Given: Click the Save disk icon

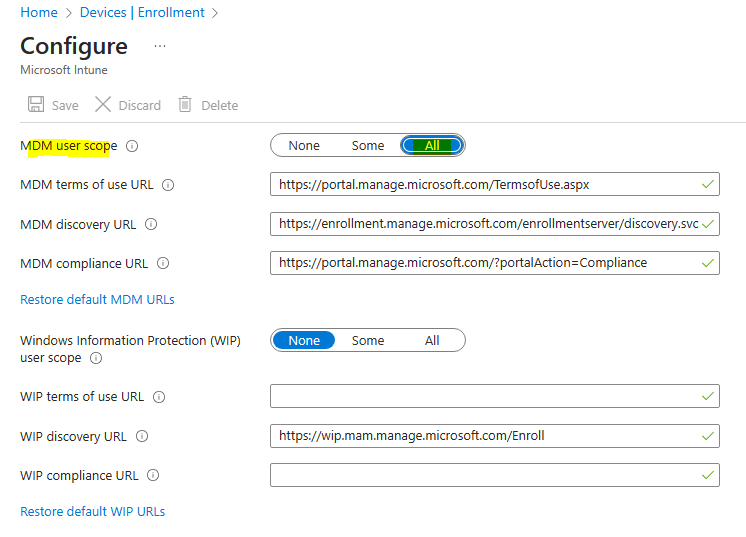Looking at the screenshot, I should pos(36,104).
